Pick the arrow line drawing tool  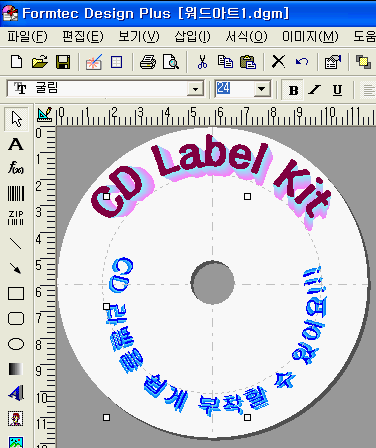(16, 268)
